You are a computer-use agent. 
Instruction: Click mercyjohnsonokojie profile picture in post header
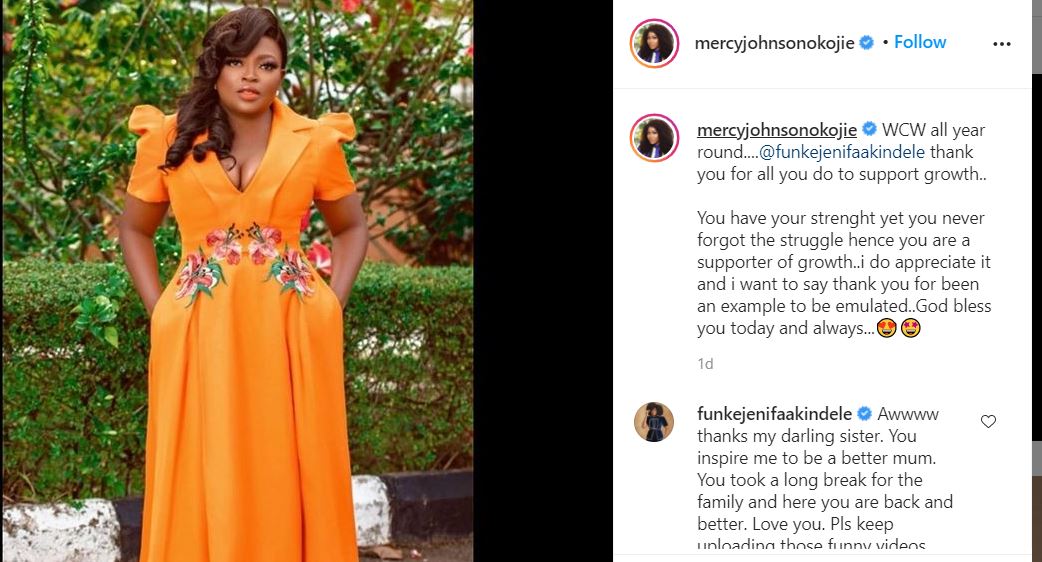tap(655, 43)
